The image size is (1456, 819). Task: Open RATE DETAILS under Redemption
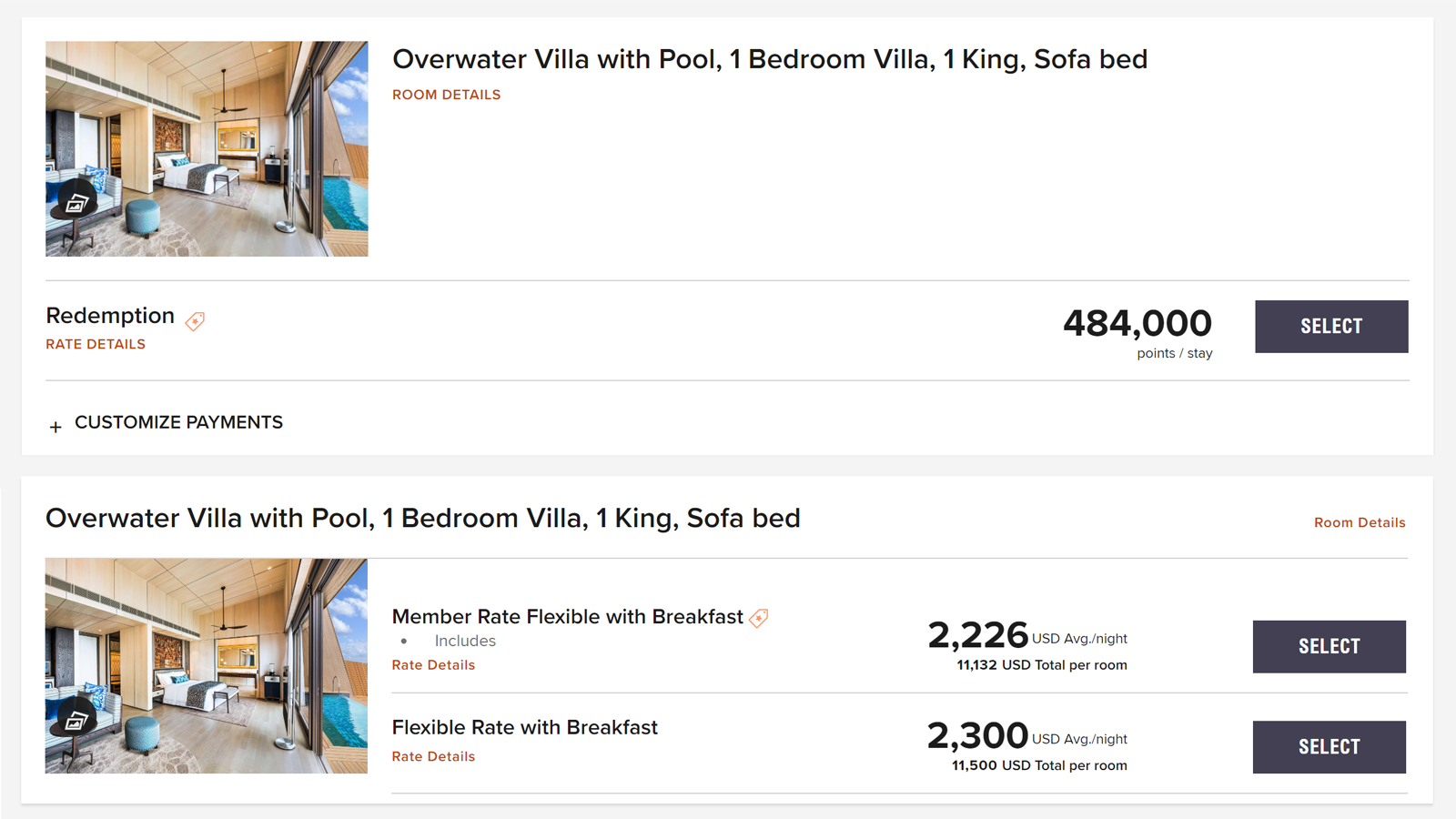tap(96, 344)
